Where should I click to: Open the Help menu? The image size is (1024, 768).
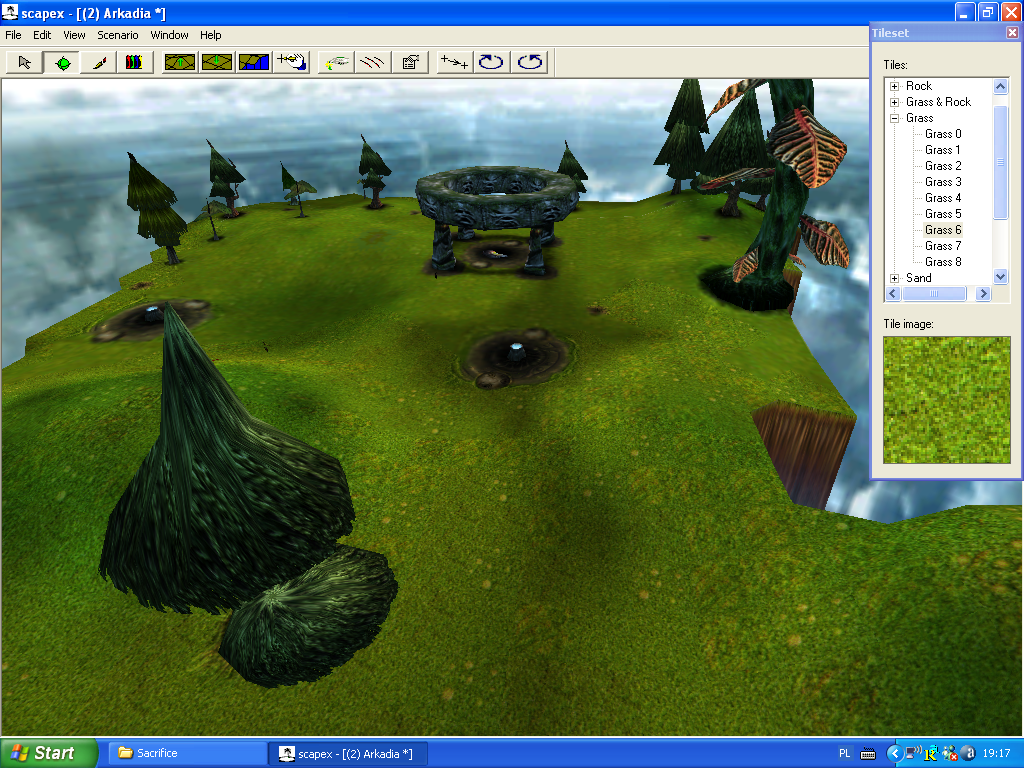coord(210,35)
